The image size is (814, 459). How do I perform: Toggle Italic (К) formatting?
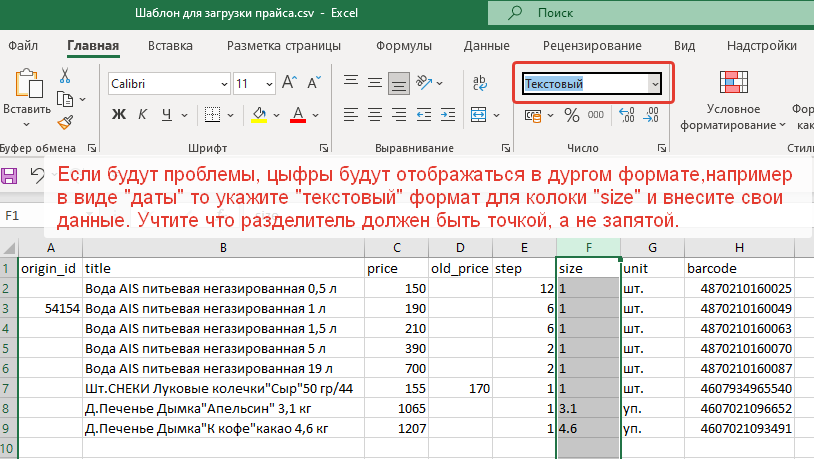(144, 115)
